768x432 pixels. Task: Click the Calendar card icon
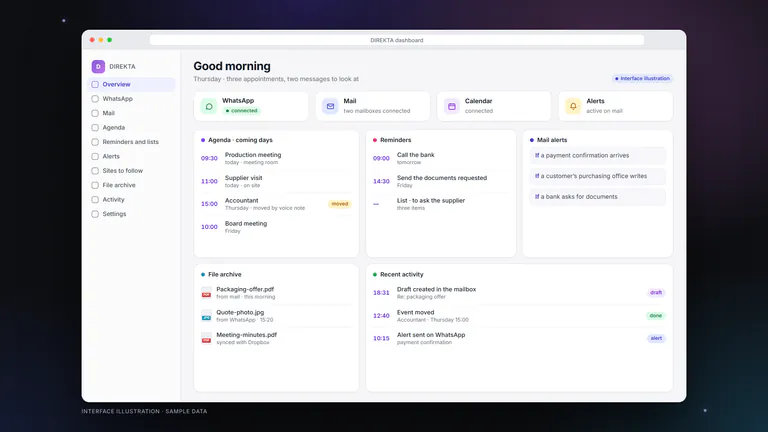click(x=452, y=106)
